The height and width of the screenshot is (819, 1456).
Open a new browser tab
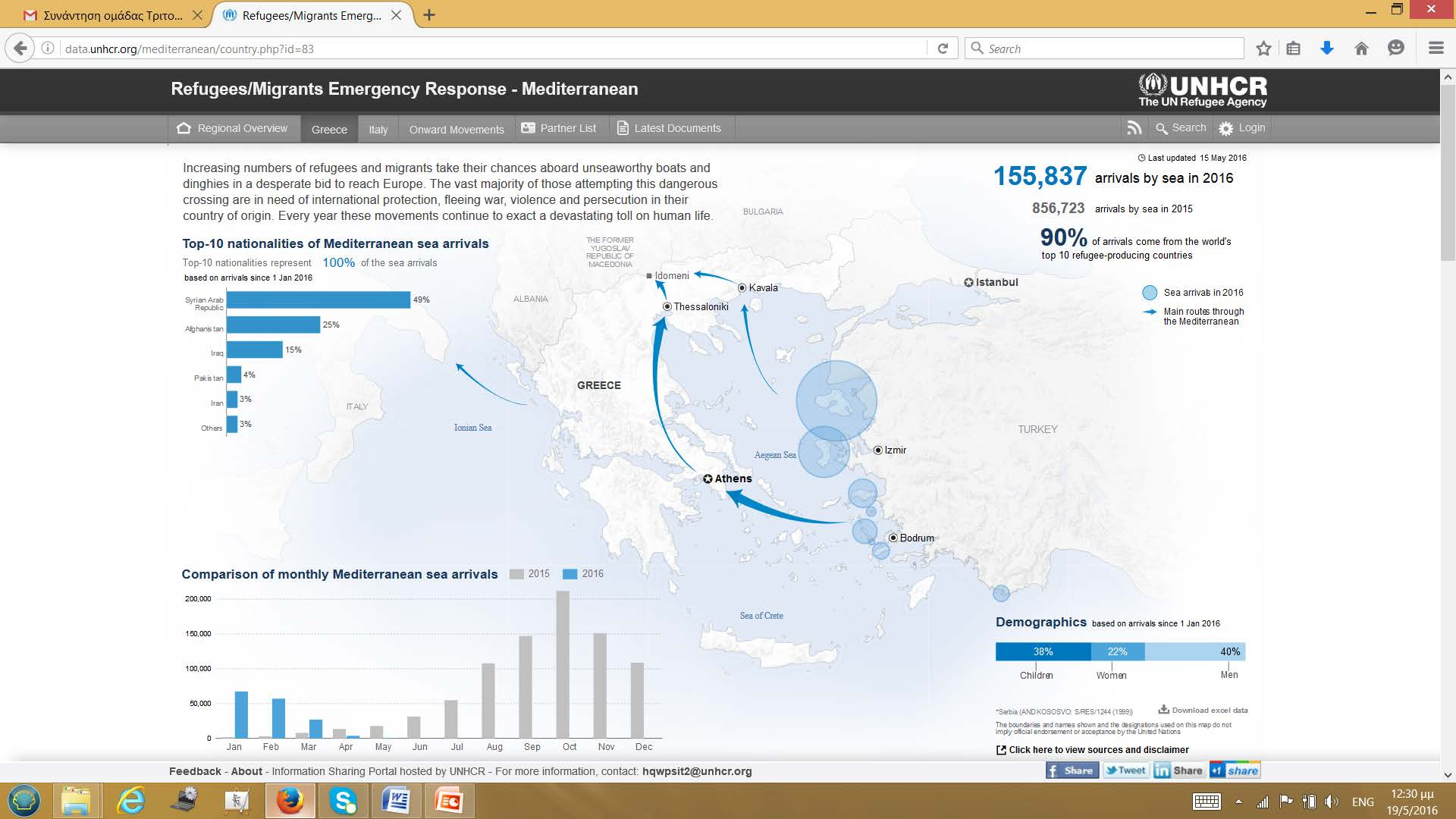pyautogui.click(x=429, y=15)
